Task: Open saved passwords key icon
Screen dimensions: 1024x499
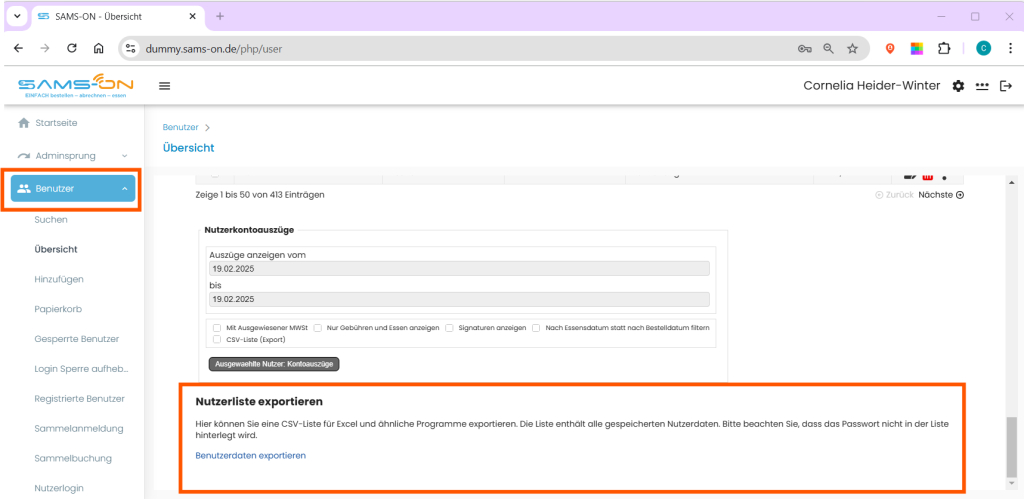Action: click(x=805, y=48)
